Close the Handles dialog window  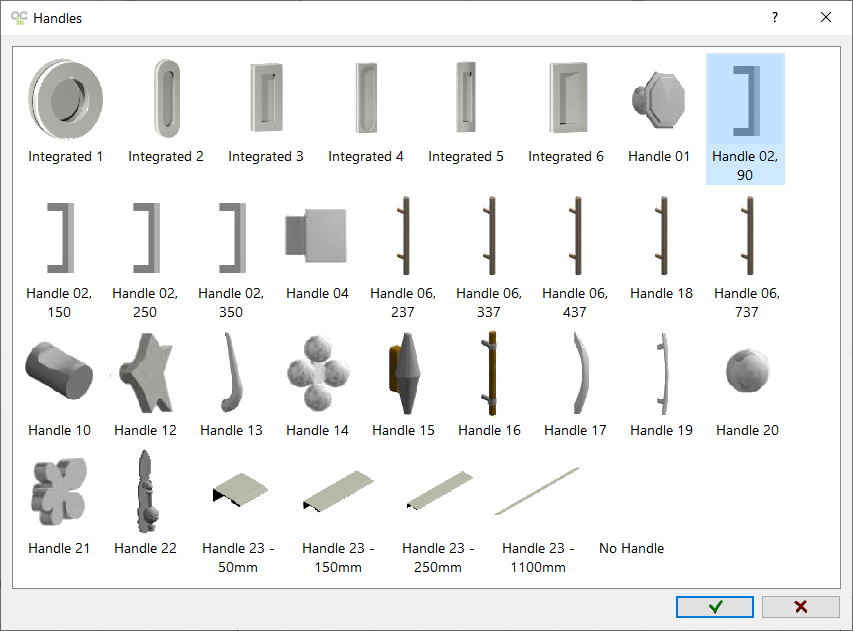point(826,17)
